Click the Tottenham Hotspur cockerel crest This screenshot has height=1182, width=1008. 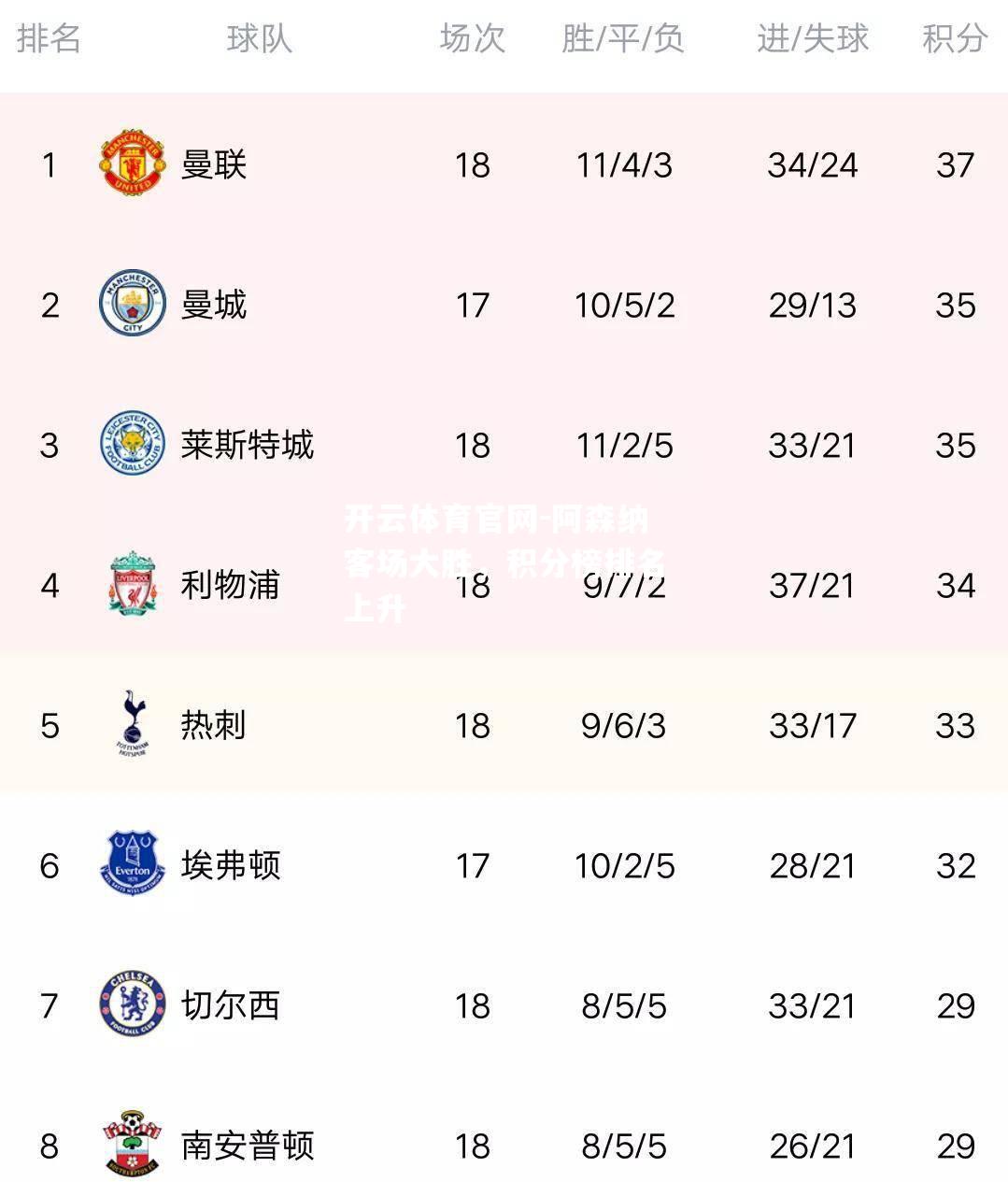[133, 724]
